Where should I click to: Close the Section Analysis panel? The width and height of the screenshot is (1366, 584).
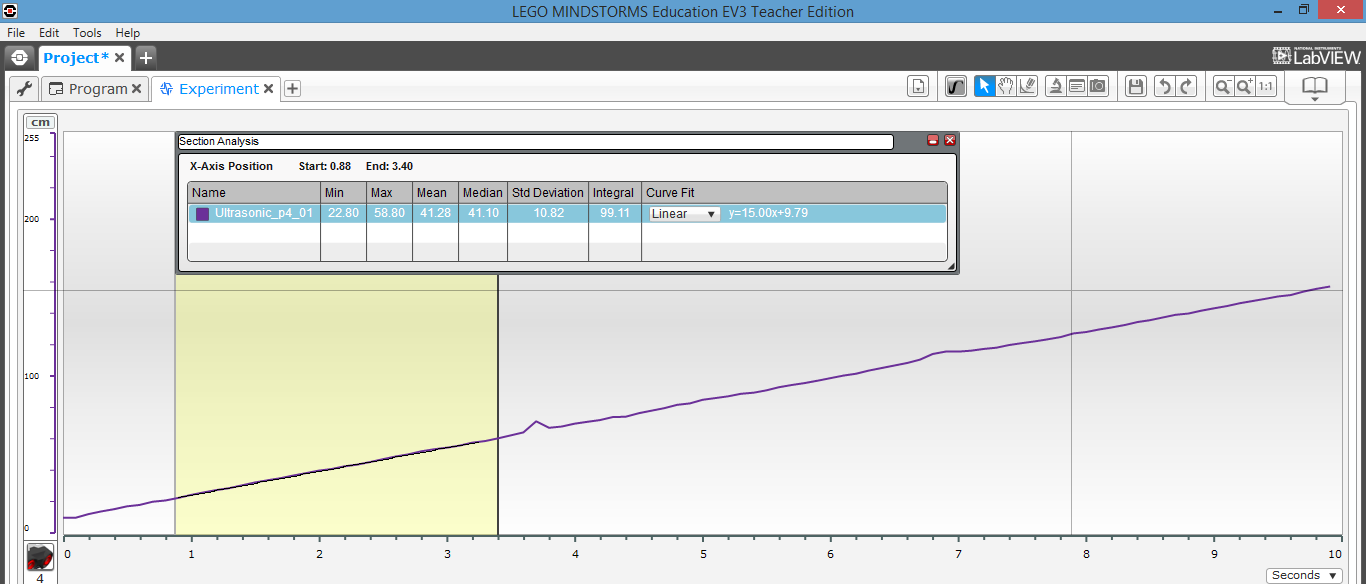(950, 141)
